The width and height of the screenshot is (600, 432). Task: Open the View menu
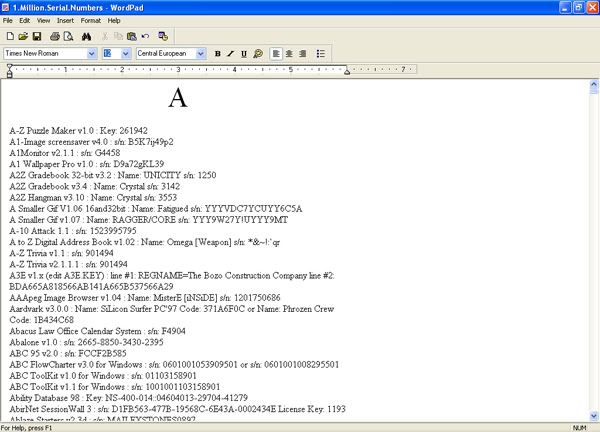43,21
